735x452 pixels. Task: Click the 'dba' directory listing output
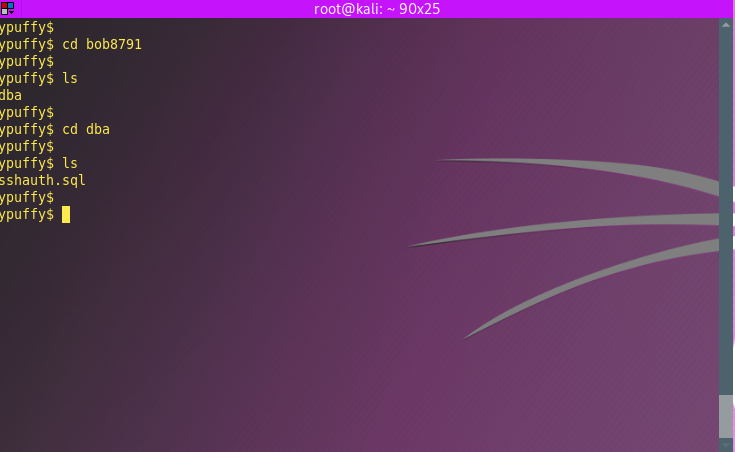(x=11, y=96)
